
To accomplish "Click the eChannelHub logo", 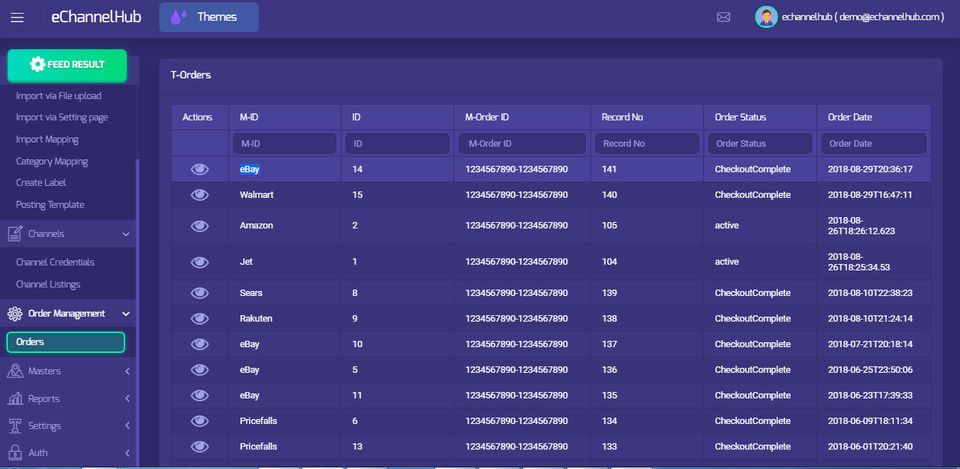I will pyautogui.click(x=96, y=17).
